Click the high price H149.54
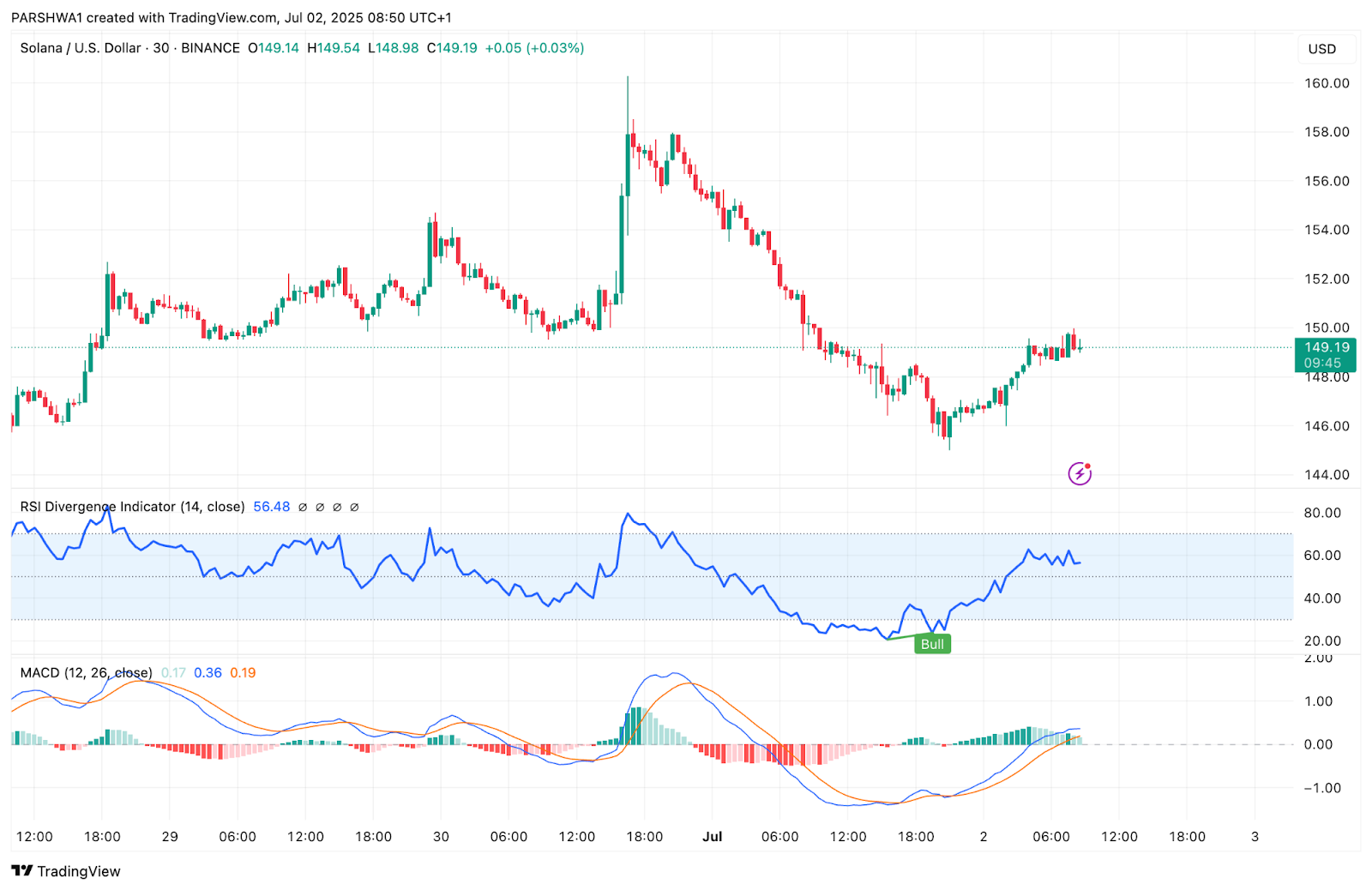This screenshot has height=890, width=1372. 334,48
